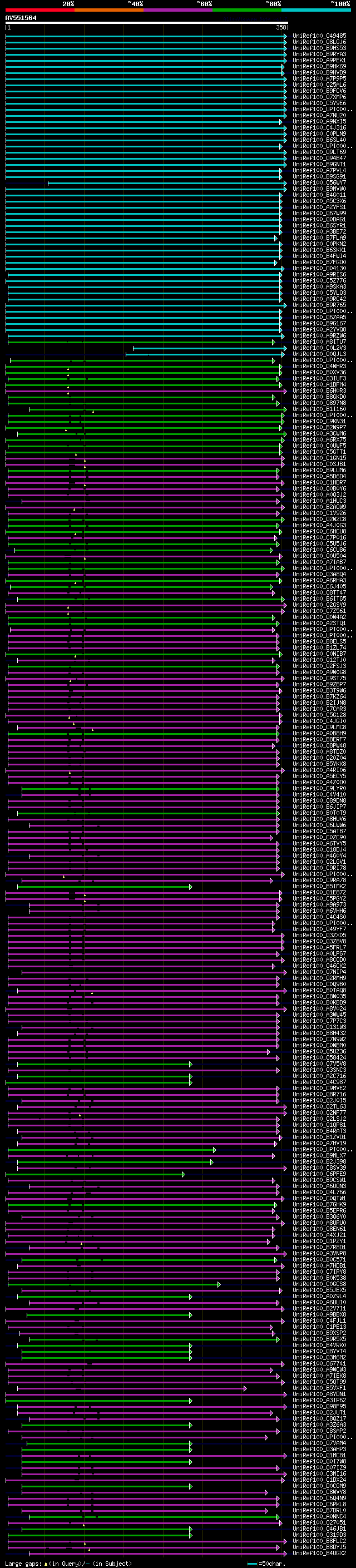Screen dimensions: 356x1568
Task: Select hit label UniRef100_Q94B47
Action: click(x=319, y=159)
